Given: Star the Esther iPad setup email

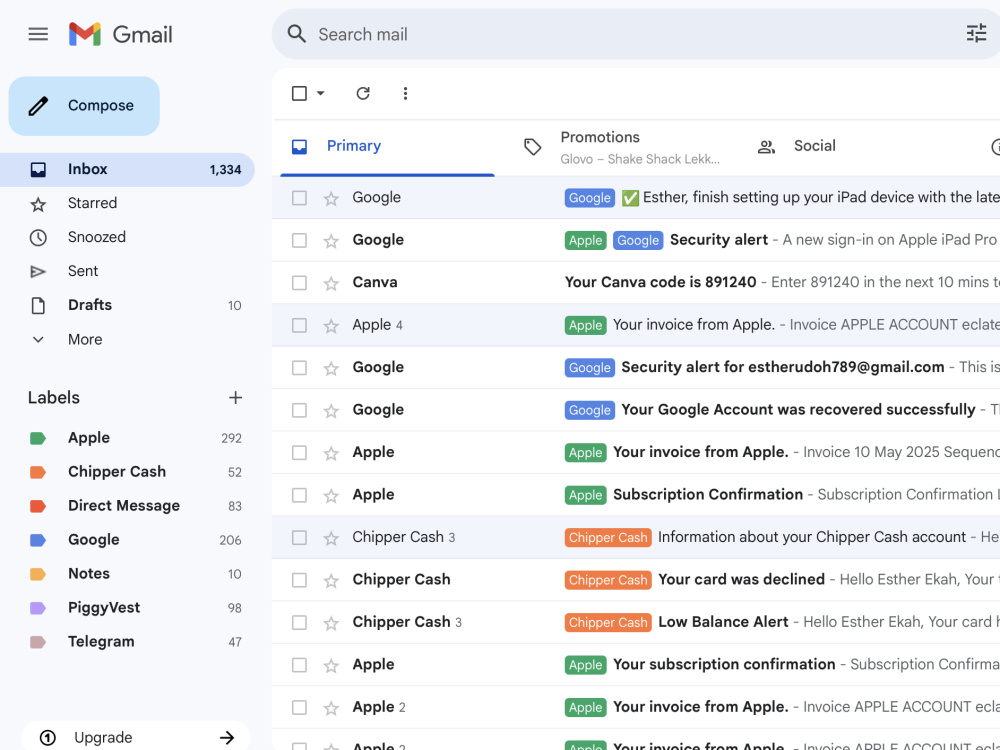Looking at the screenshot, I should (331, 198).
